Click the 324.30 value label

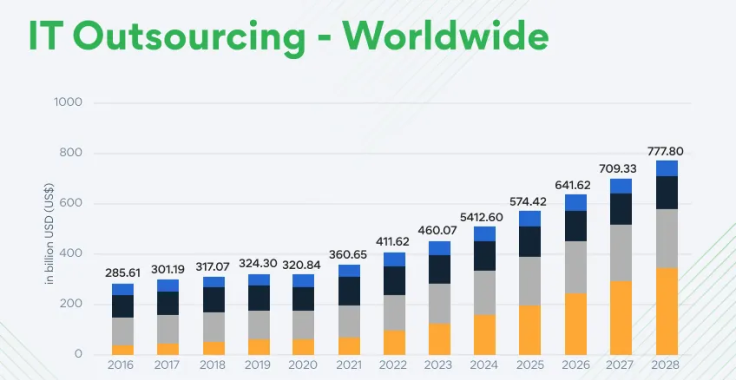258,263
